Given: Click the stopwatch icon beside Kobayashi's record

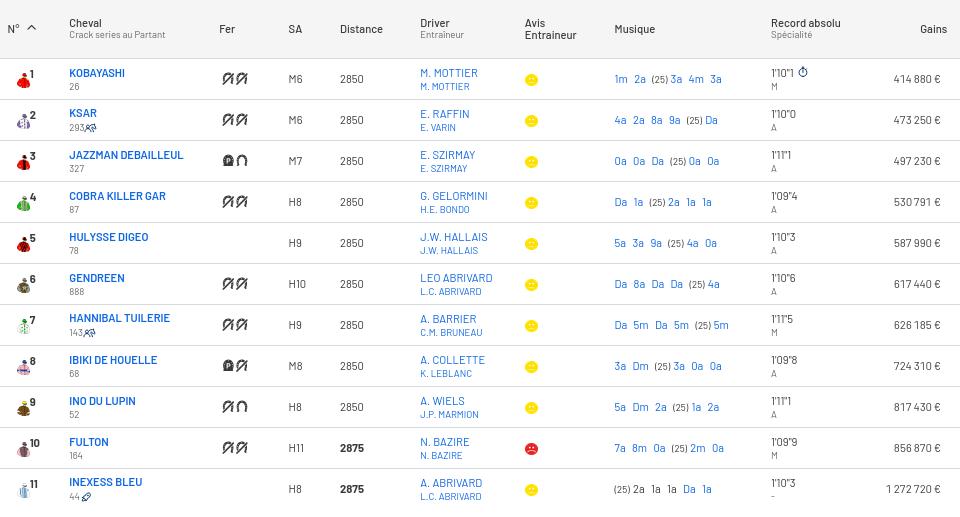Looking at the screenshot, I should pos(803,73).
